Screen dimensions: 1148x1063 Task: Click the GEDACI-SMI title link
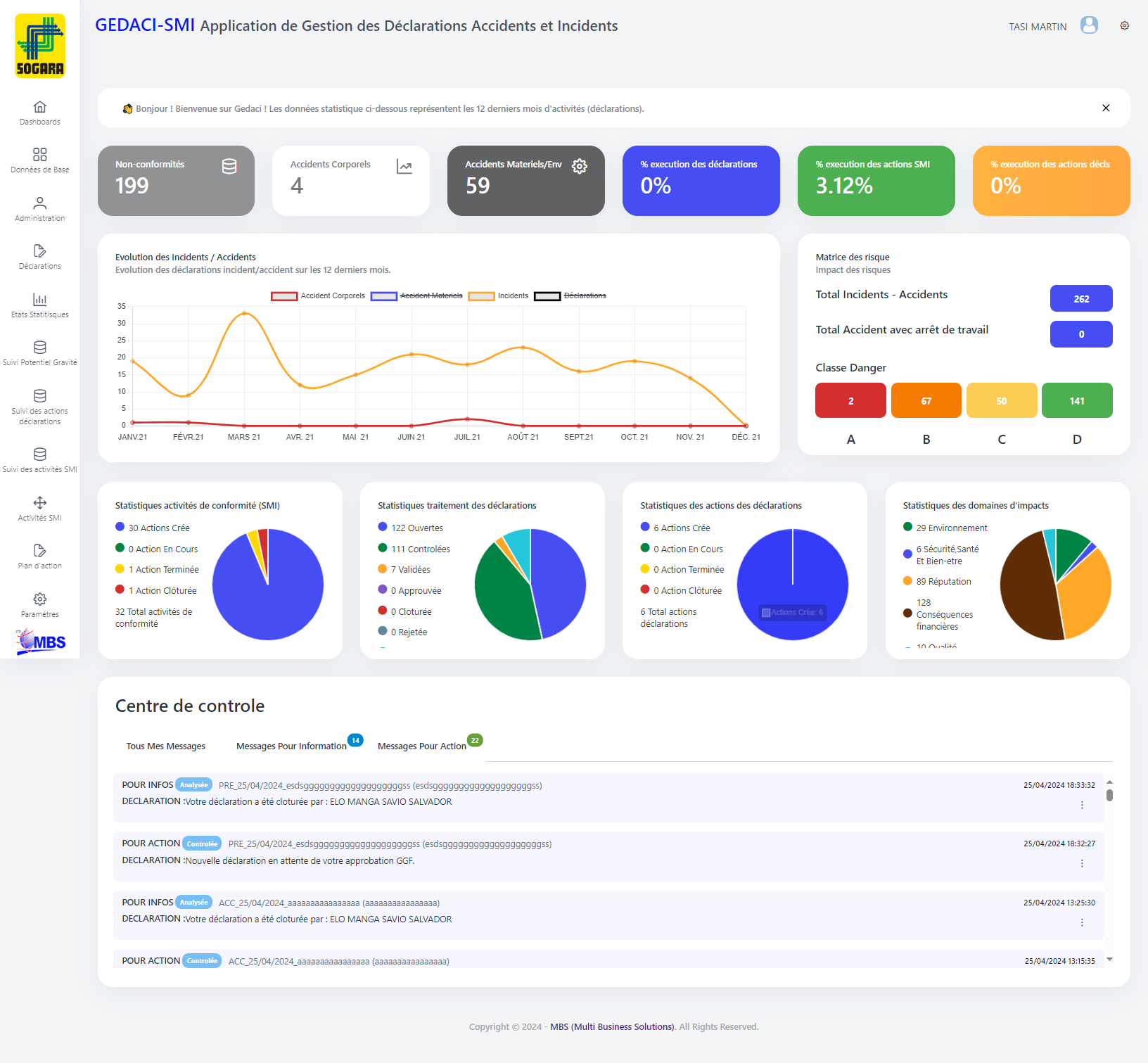[145, 25]
